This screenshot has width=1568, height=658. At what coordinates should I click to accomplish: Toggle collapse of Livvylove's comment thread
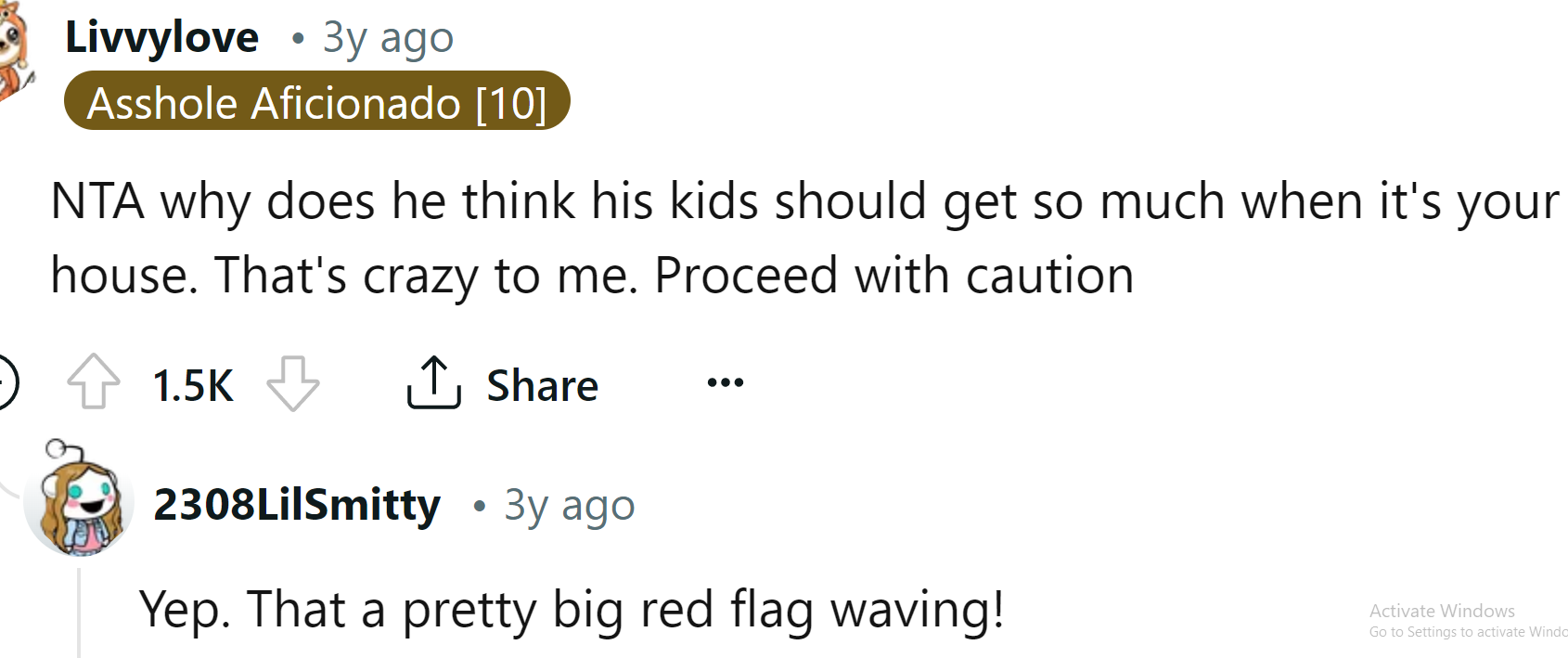click(x=3, y=383)
